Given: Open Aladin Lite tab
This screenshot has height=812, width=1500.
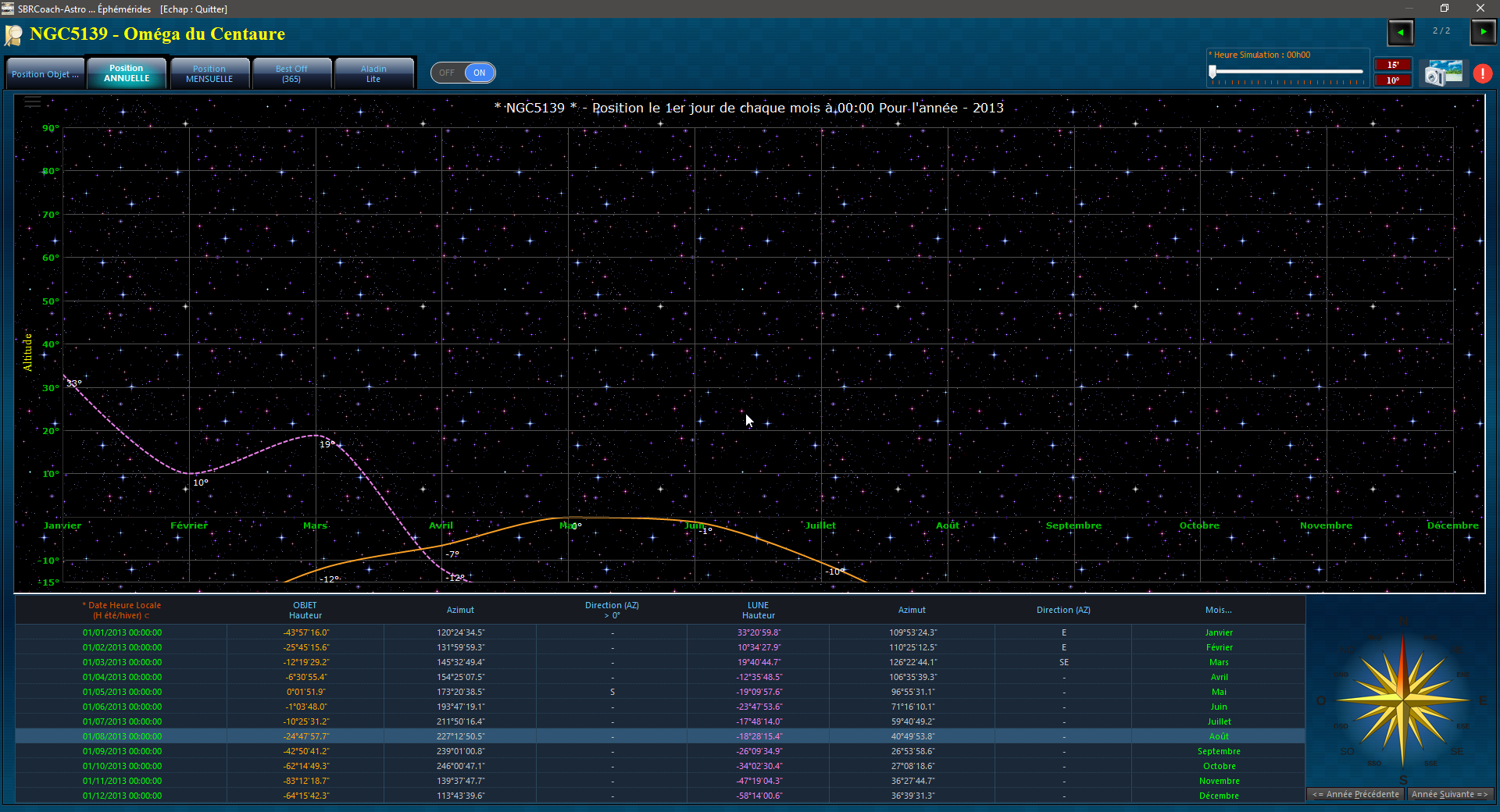Looking at the screenshot, I should 373,74.
